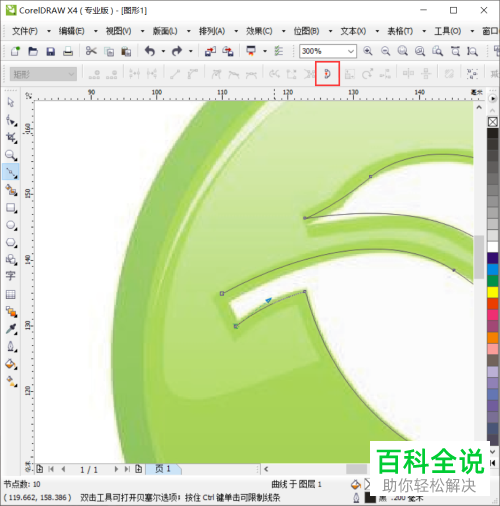The width and height of the screenshot is (500, 506).
Task: Click the Zoom Out magnifier
Action: coord(385,51)
